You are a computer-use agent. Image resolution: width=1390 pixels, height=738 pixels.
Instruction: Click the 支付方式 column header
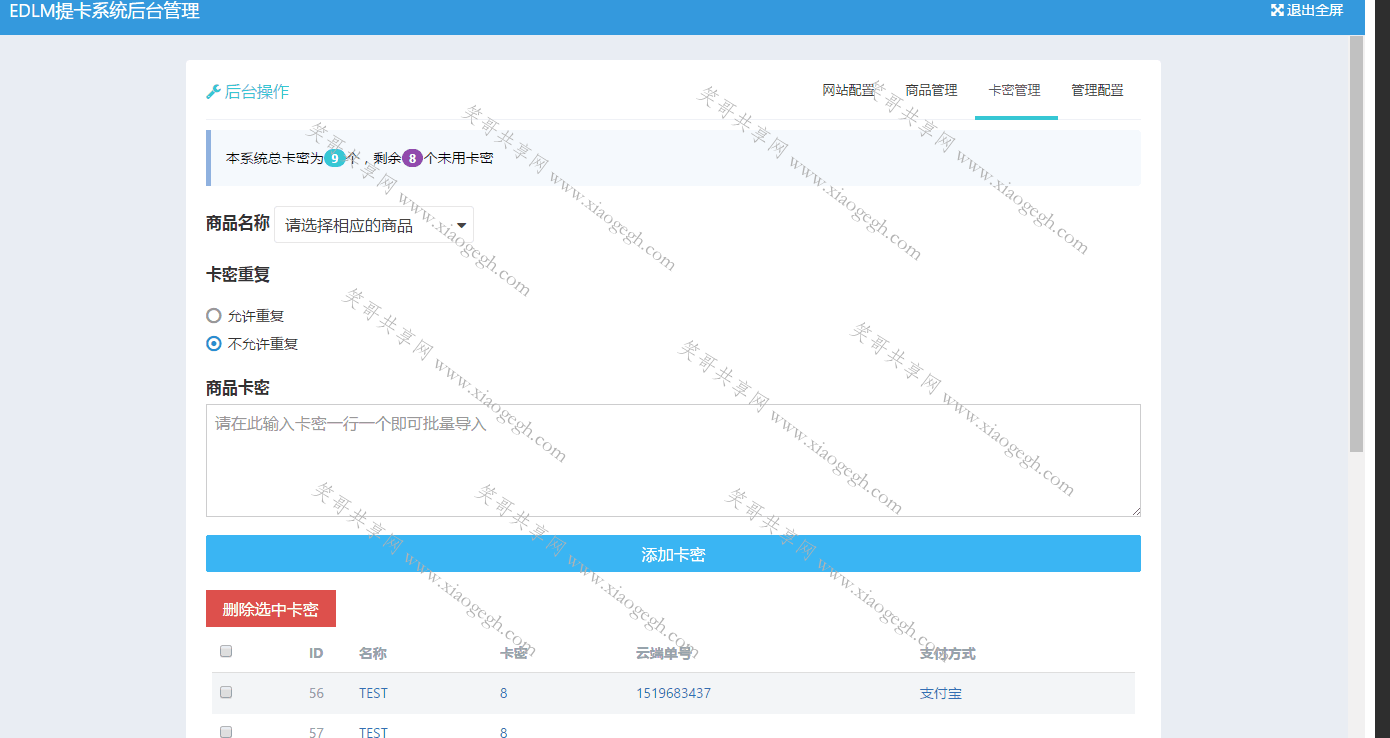pyautogui.click(x=948, y=653)
